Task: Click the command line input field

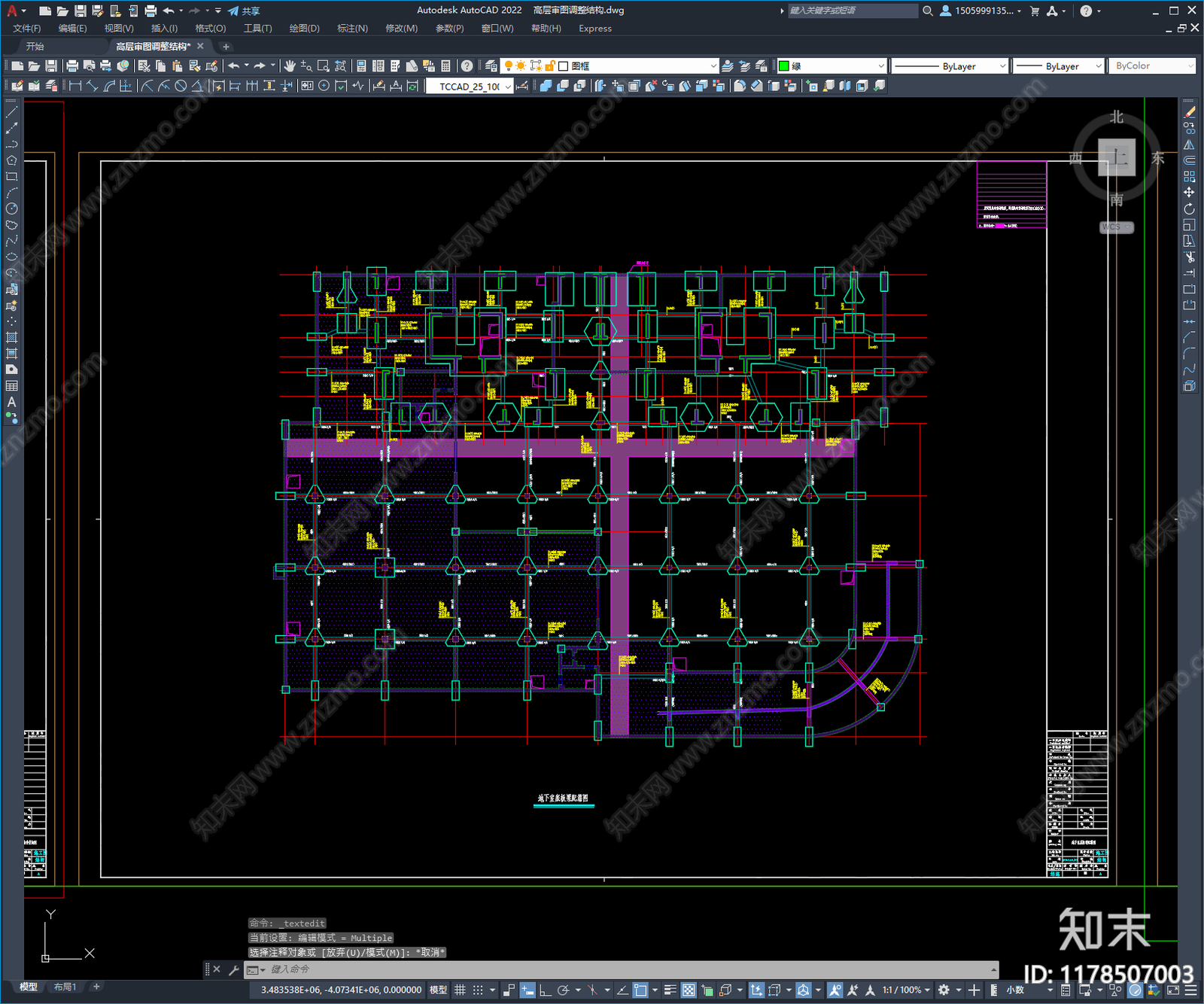Action: (x=621, y=969)
